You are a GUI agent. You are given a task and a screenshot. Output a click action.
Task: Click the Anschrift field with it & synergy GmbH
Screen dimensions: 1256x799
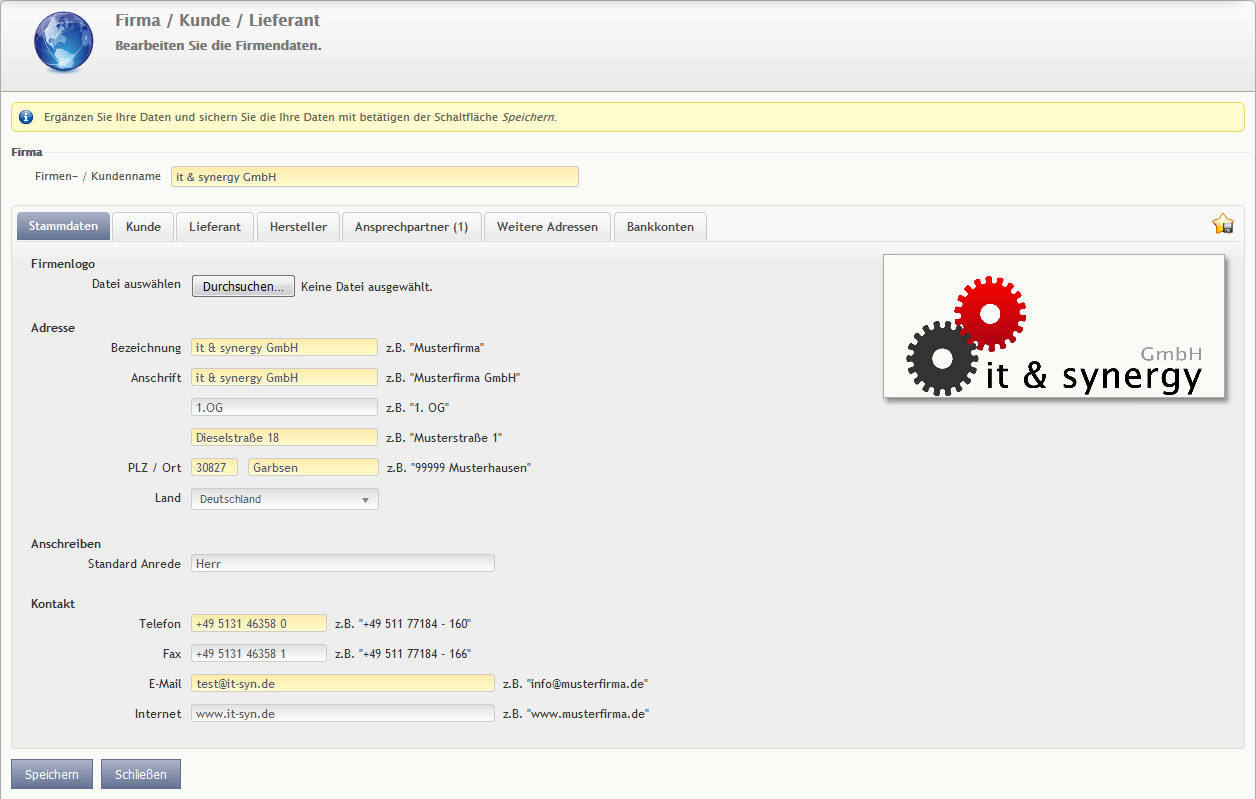coord(285,378)
